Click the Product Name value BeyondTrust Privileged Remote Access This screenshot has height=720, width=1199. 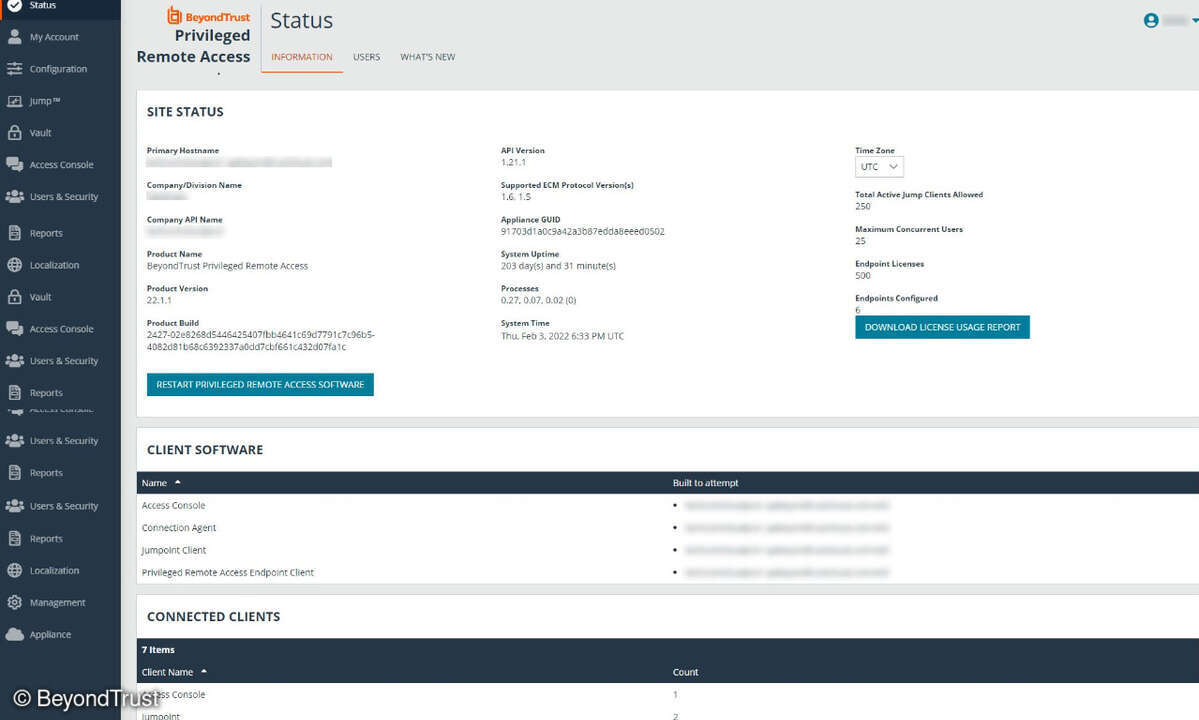[x=227, y=266]
